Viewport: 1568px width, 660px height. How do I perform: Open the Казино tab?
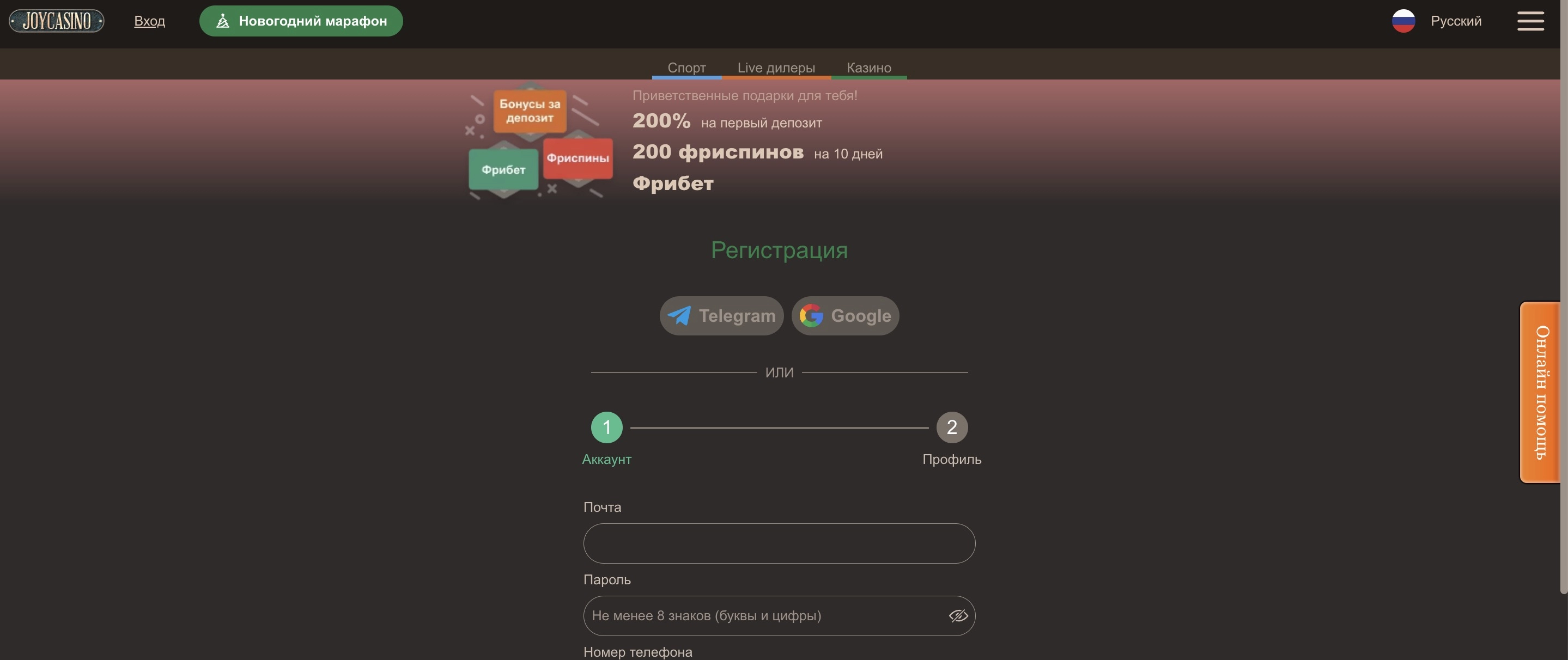point(868,68)
